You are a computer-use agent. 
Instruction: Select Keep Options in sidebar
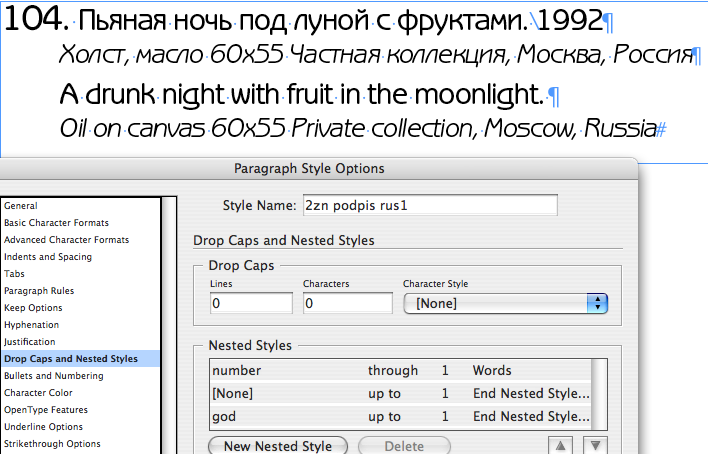click(x=33, y=308)
